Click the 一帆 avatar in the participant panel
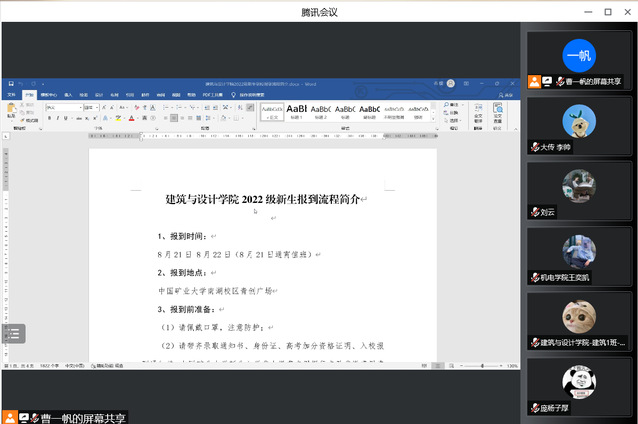638x424 pixels. tap(577, 54)
